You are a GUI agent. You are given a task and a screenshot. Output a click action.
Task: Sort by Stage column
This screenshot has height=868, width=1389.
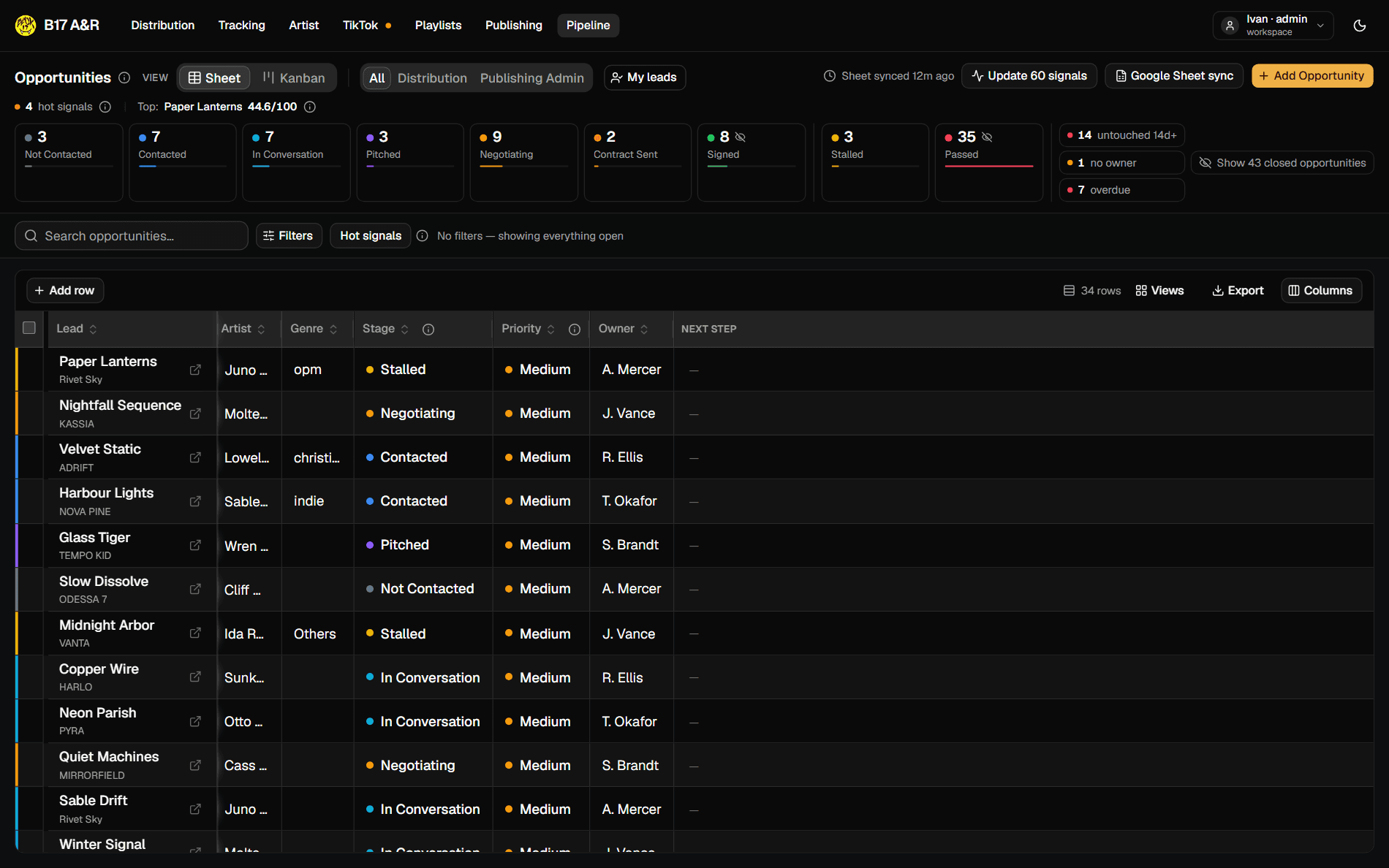click(386, 329)
